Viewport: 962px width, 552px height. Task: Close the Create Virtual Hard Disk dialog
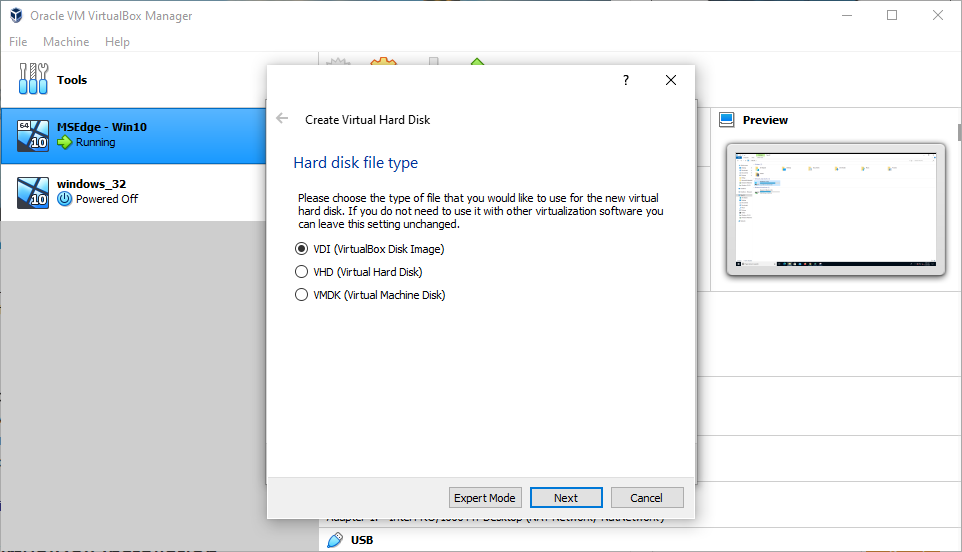671,80
